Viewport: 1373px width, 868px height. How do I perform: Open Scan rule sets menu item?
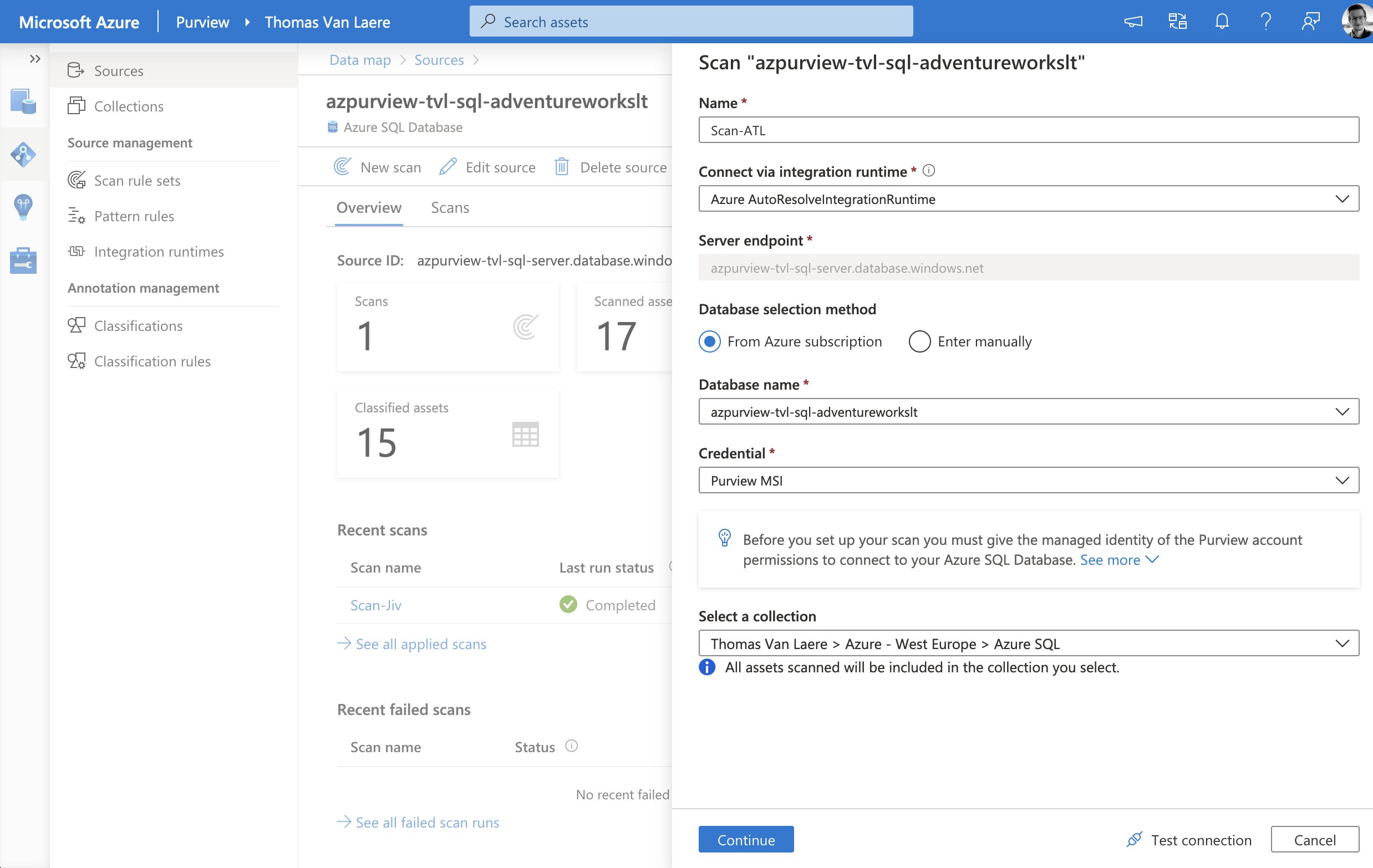coord(174,180)
